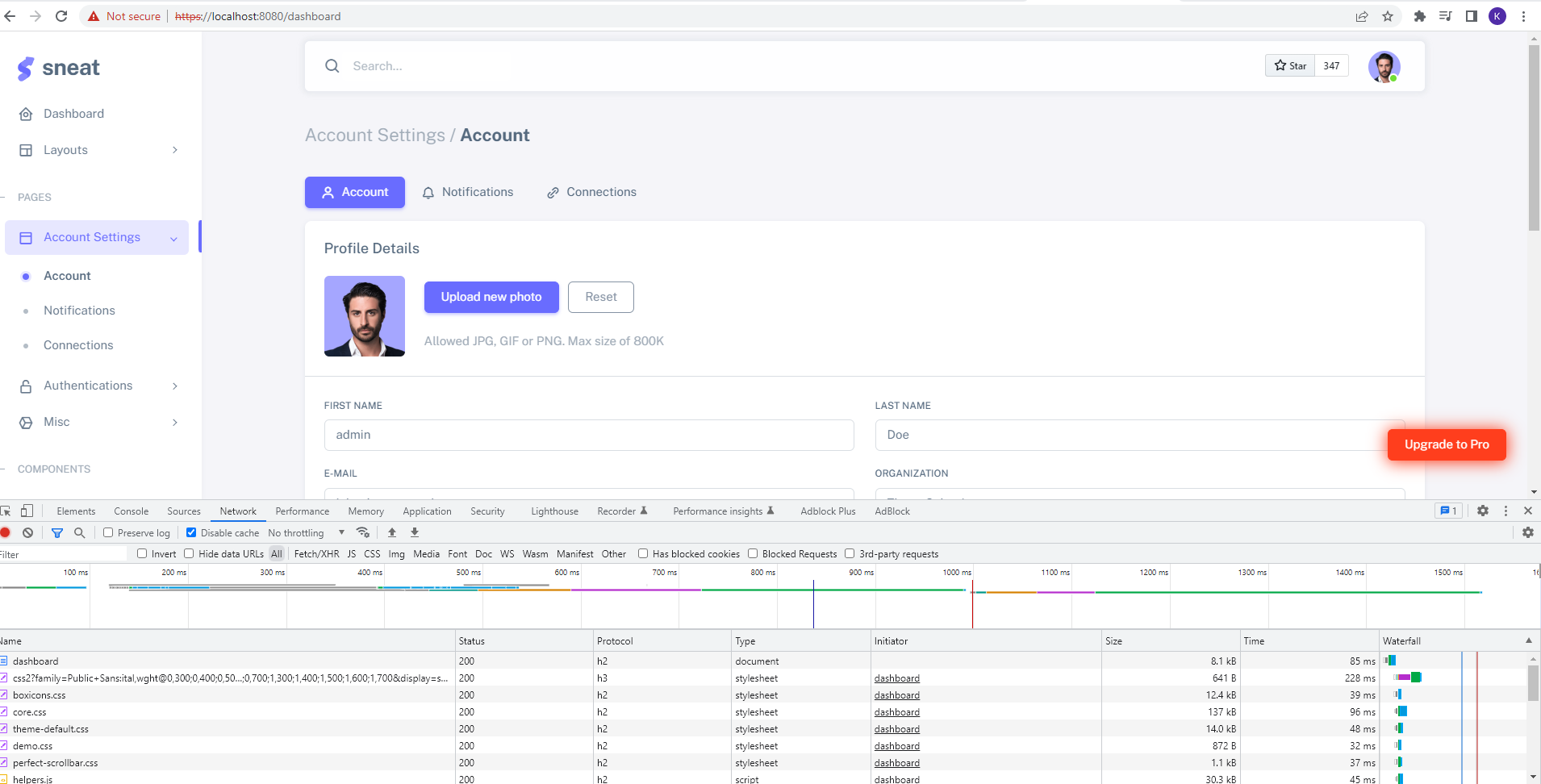Open DevTools settings gear icon
Image resolution: width=1541 pixels, height=784 pixels.
click(x=1483, y=511)
